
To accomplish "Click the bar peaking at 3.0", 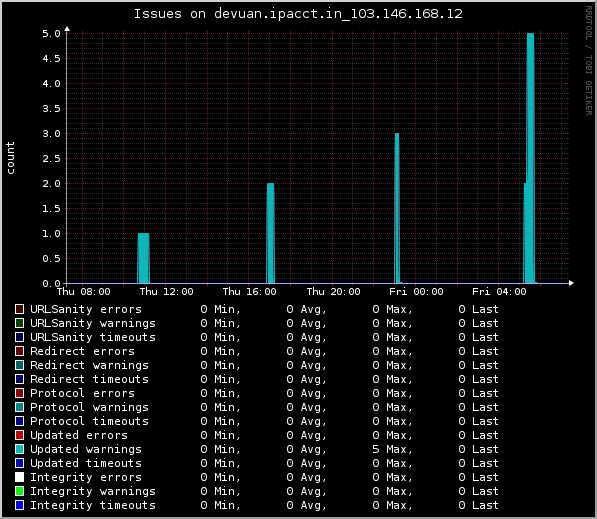I will 397,208.
